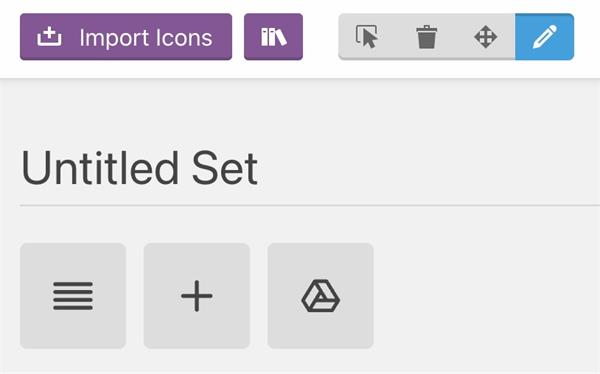This screenshot has width=600, height=374.
Task: Click the upload tray glyph in Import Icons
Action: 49,37
